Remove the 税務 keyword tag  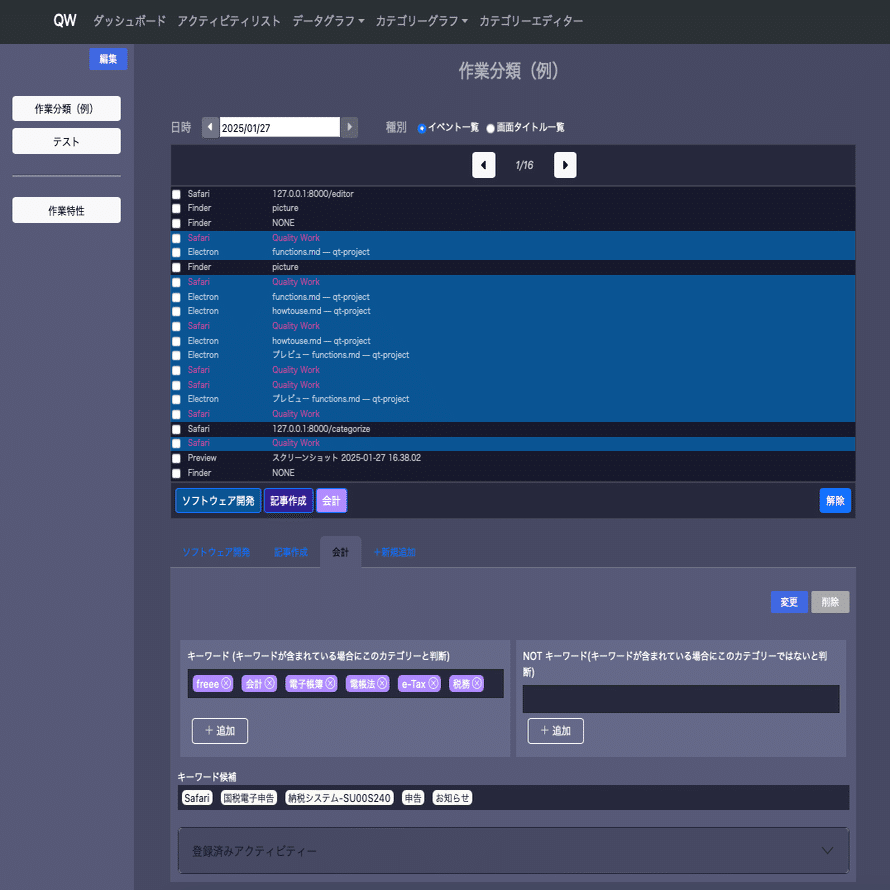pyautogui.click(x=477, y=683)
